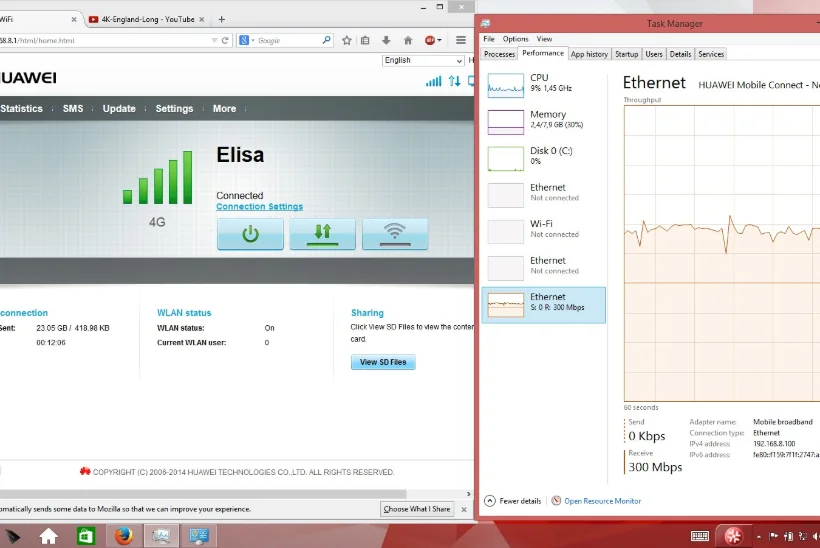Open the Statistics menu on Huawei page
Screen dimensions: 820x548
click(x=21, y=109)
